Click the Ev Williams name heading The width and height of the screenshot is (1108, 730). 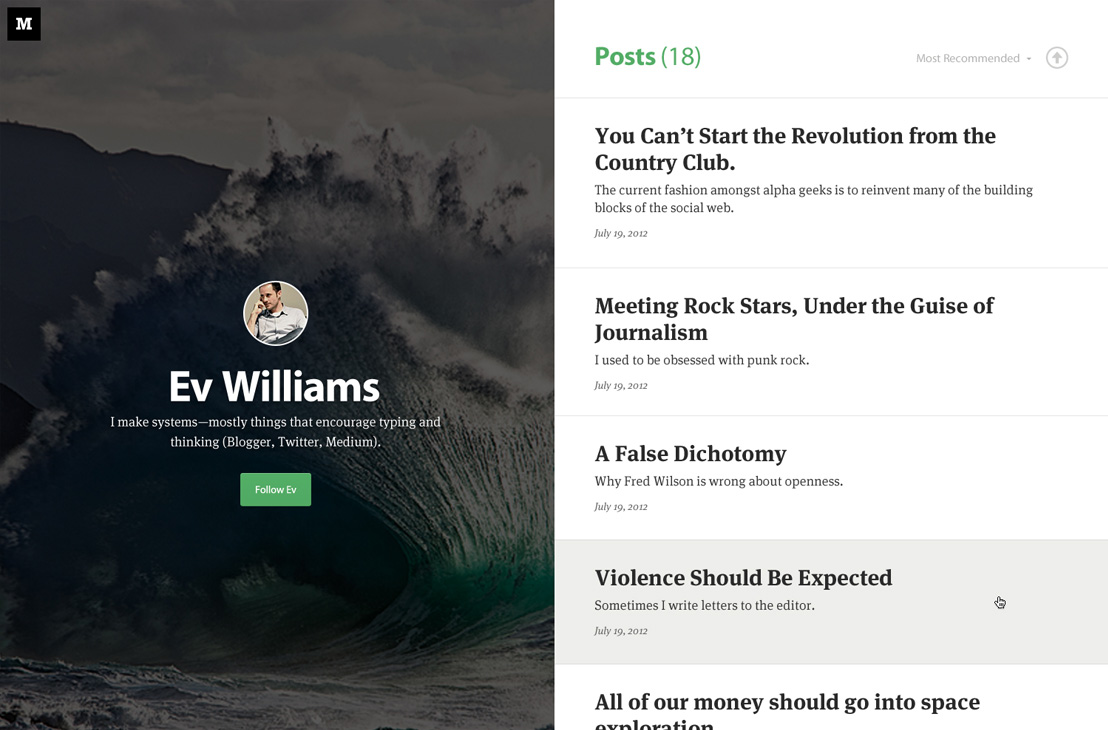pyautogui.click(x=275, y=387)
